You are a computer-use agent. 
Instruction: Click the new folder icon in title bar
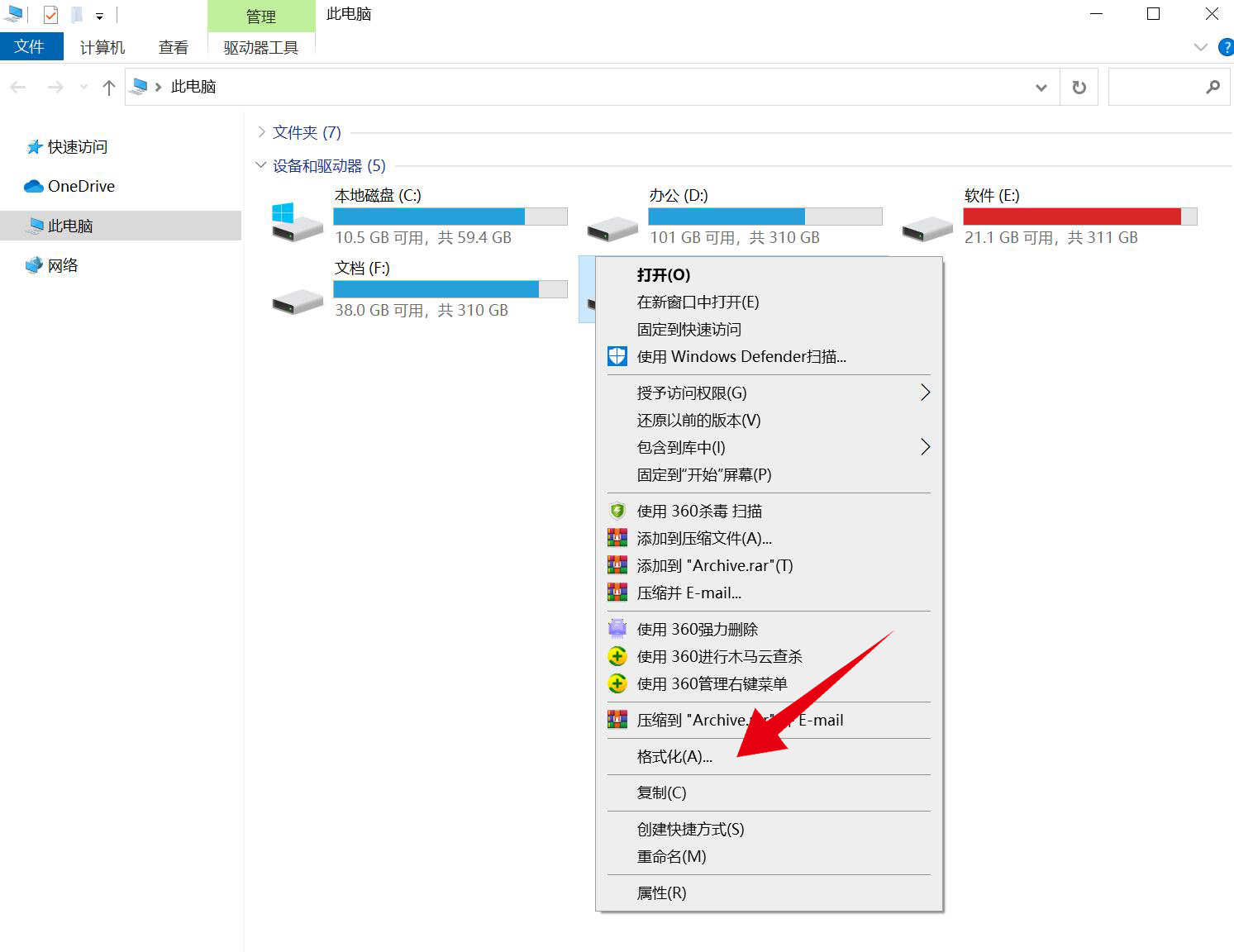coord(76,14)
